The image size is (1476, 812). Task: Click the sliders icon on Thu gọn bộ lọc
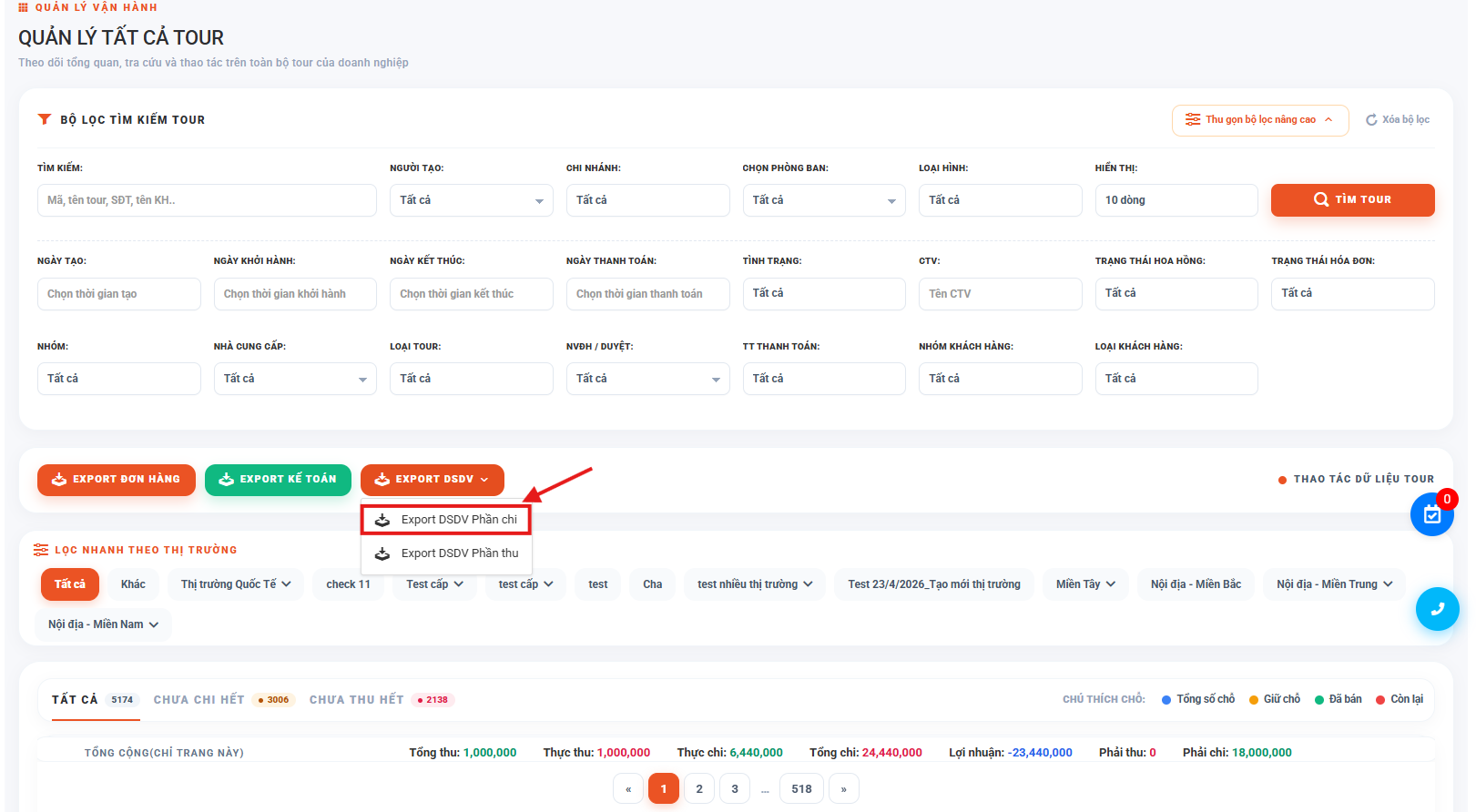click(1193, 119)
